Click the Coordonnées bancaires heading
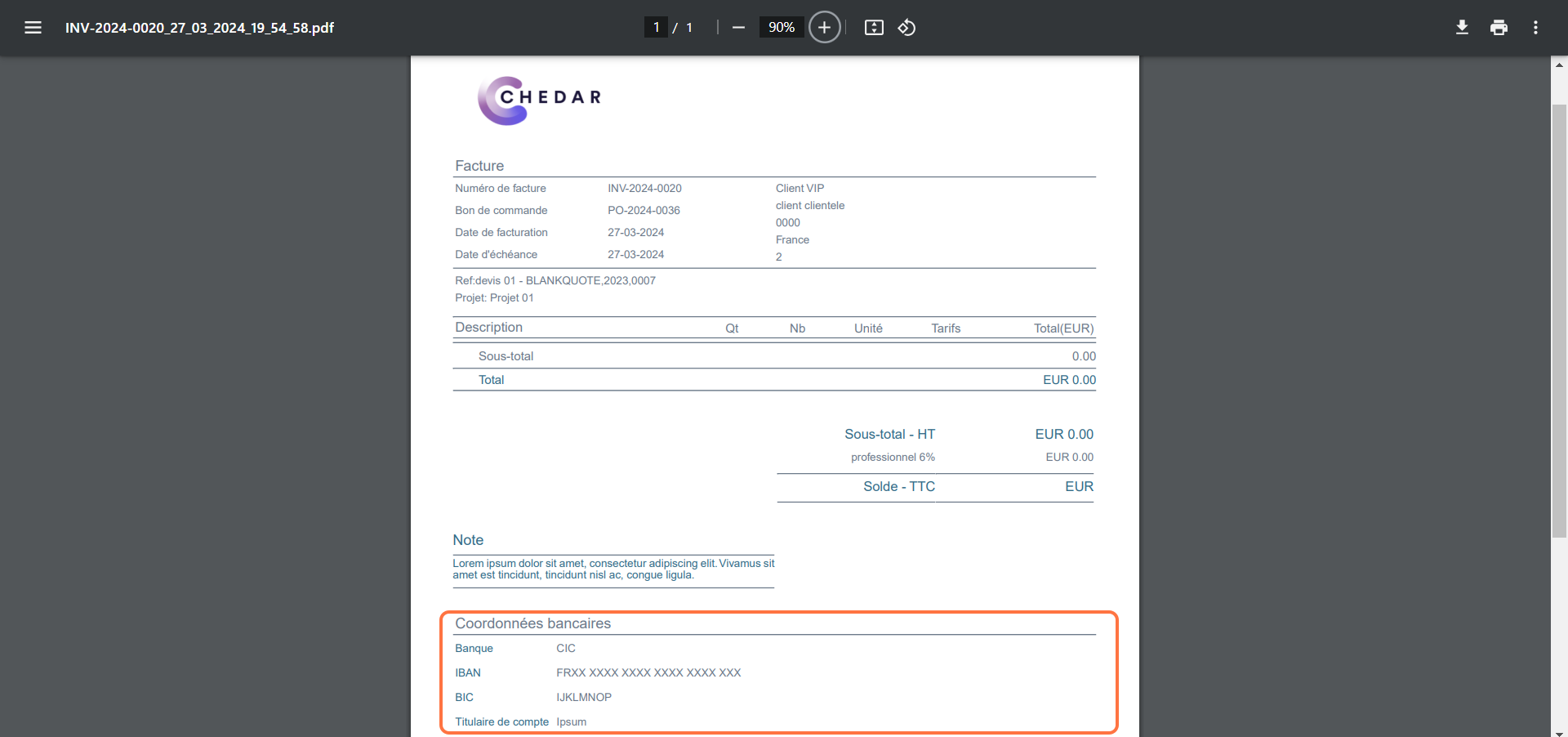 (x=532, y=623)
